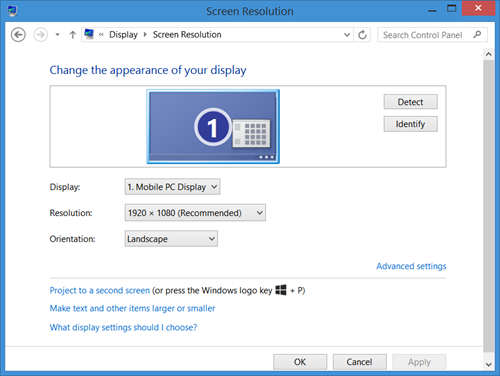Expand the address bar history chevron
Image resolution: width=500 pixels, height=376 pixels.
click(347, 35)
